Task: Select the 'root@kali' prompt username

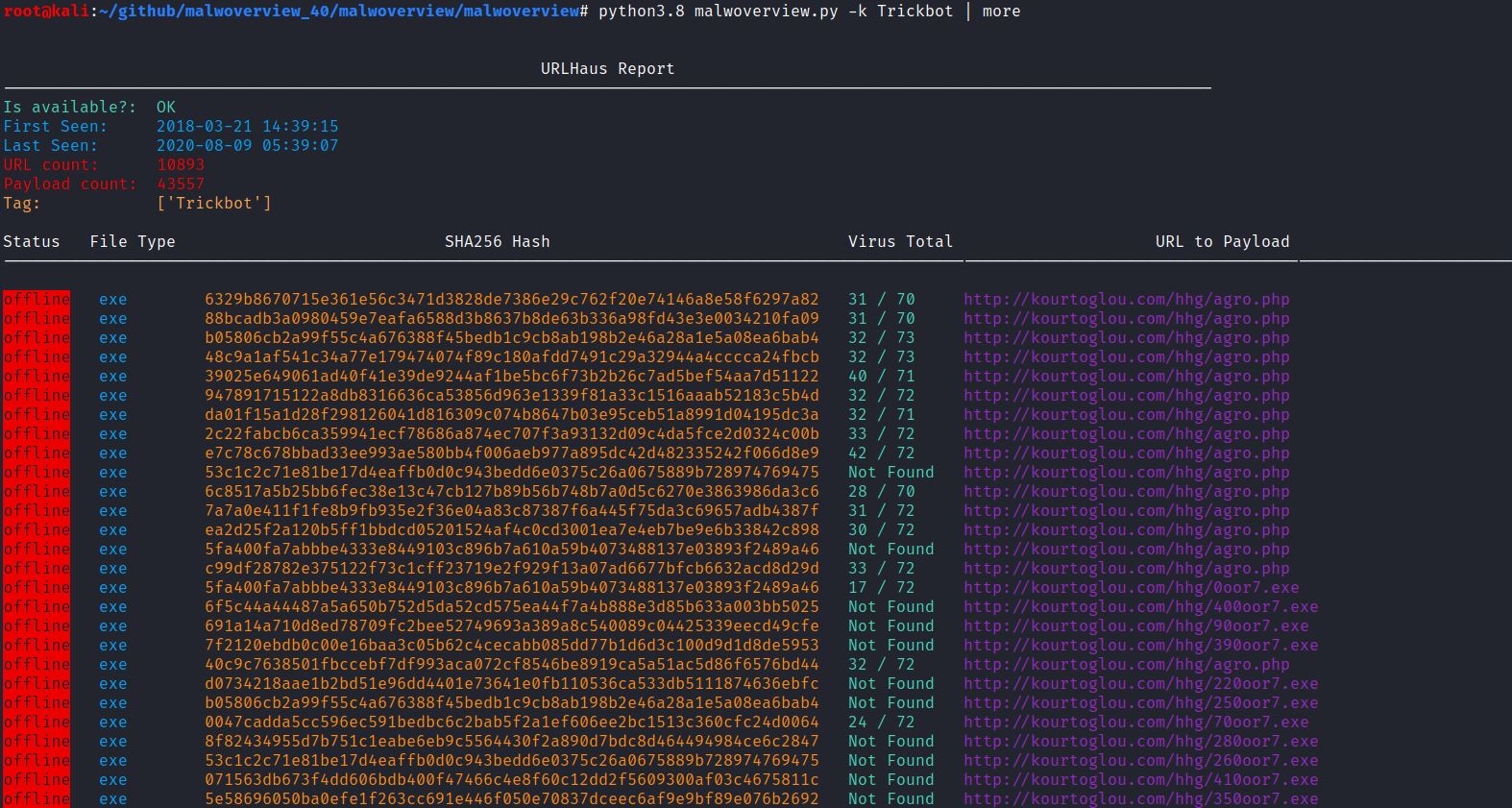Action: coord(46,12)
